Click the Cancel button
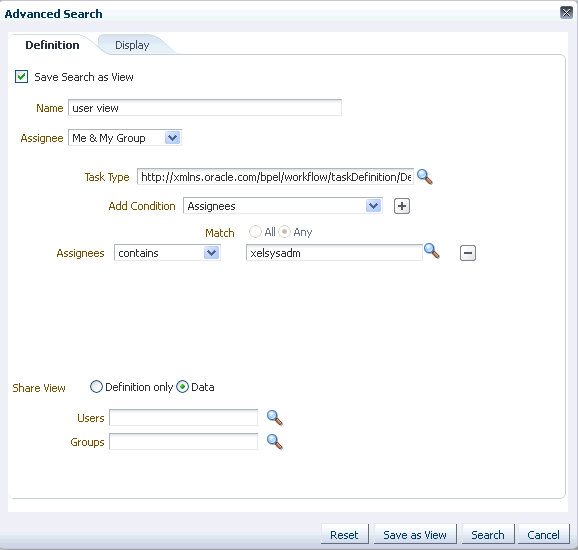578x550 pixels. tap(544, 535)
